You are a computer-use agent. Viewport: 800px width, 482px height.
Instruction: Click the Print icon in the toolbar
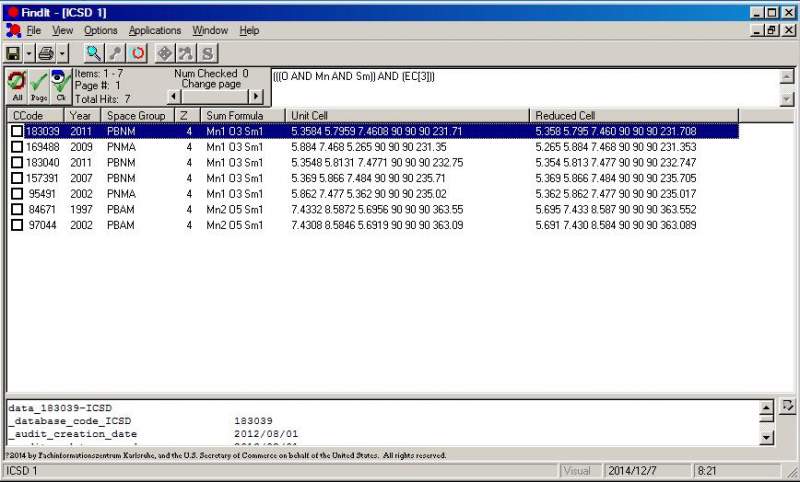(46, 53)
